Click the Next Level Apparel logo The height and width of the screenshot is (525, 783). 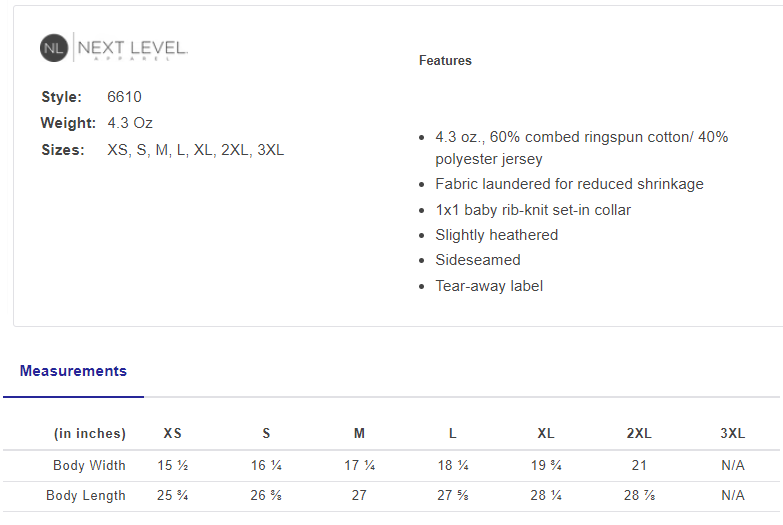pyautogui.click(x=114, y=48)
